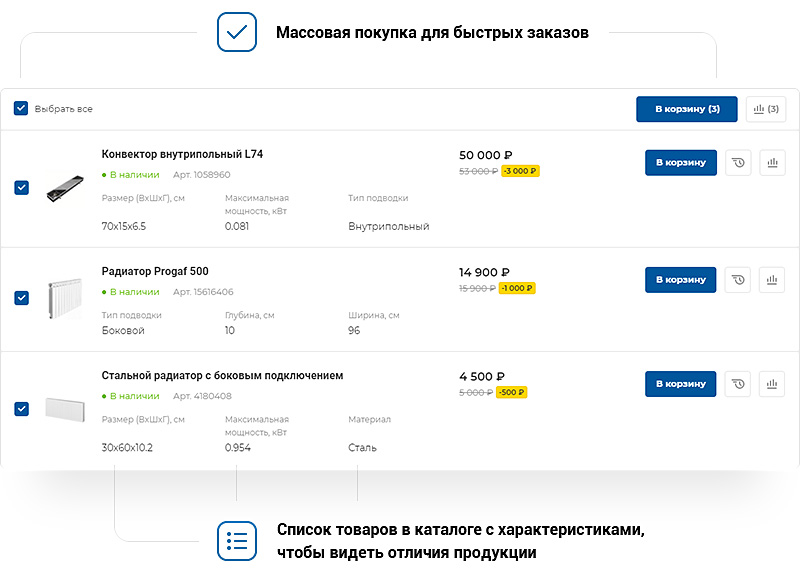This screenshot has height=577, width=800.
Task: Click blue checkmark icon above Массовая покупка
Action: pos(237,33)
